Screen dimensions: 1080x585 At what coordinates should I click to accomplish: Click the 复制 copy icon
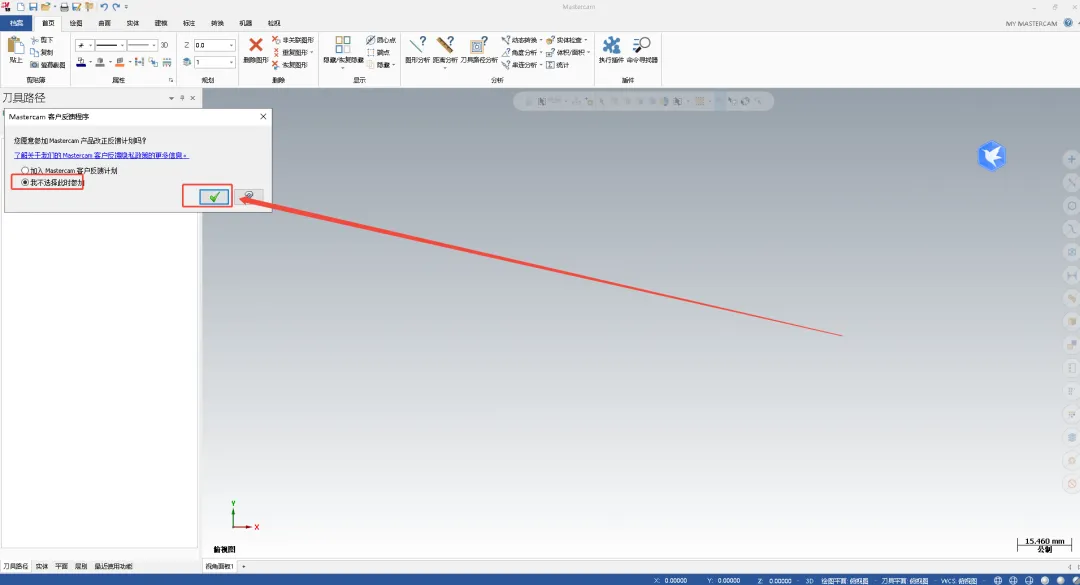point(34,52)
